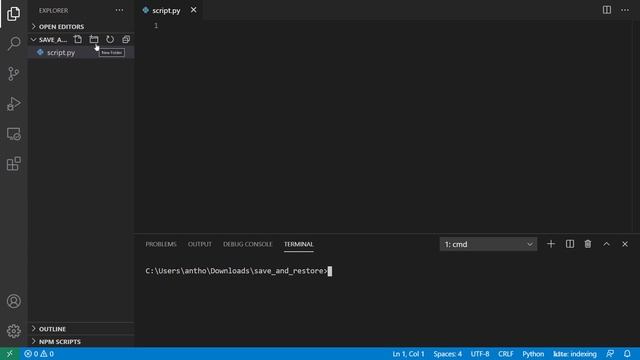This screenshot has height=360, width=640.
Task: Select language mode Python in status bar
Action: pos(533,353)
